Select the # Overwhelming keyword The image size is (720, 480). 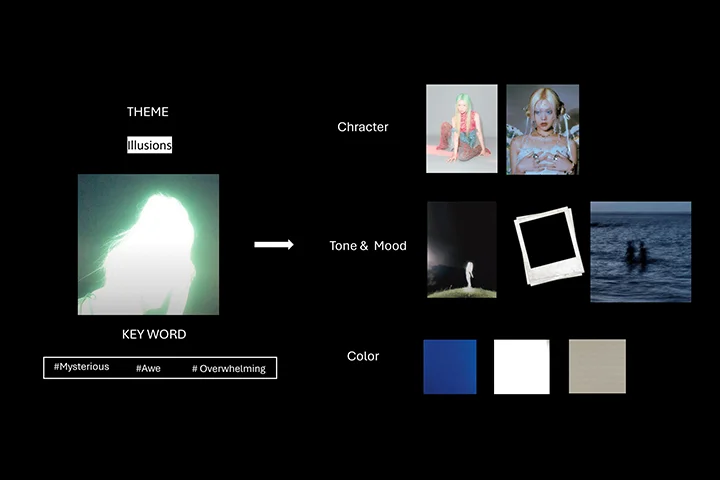229,368
